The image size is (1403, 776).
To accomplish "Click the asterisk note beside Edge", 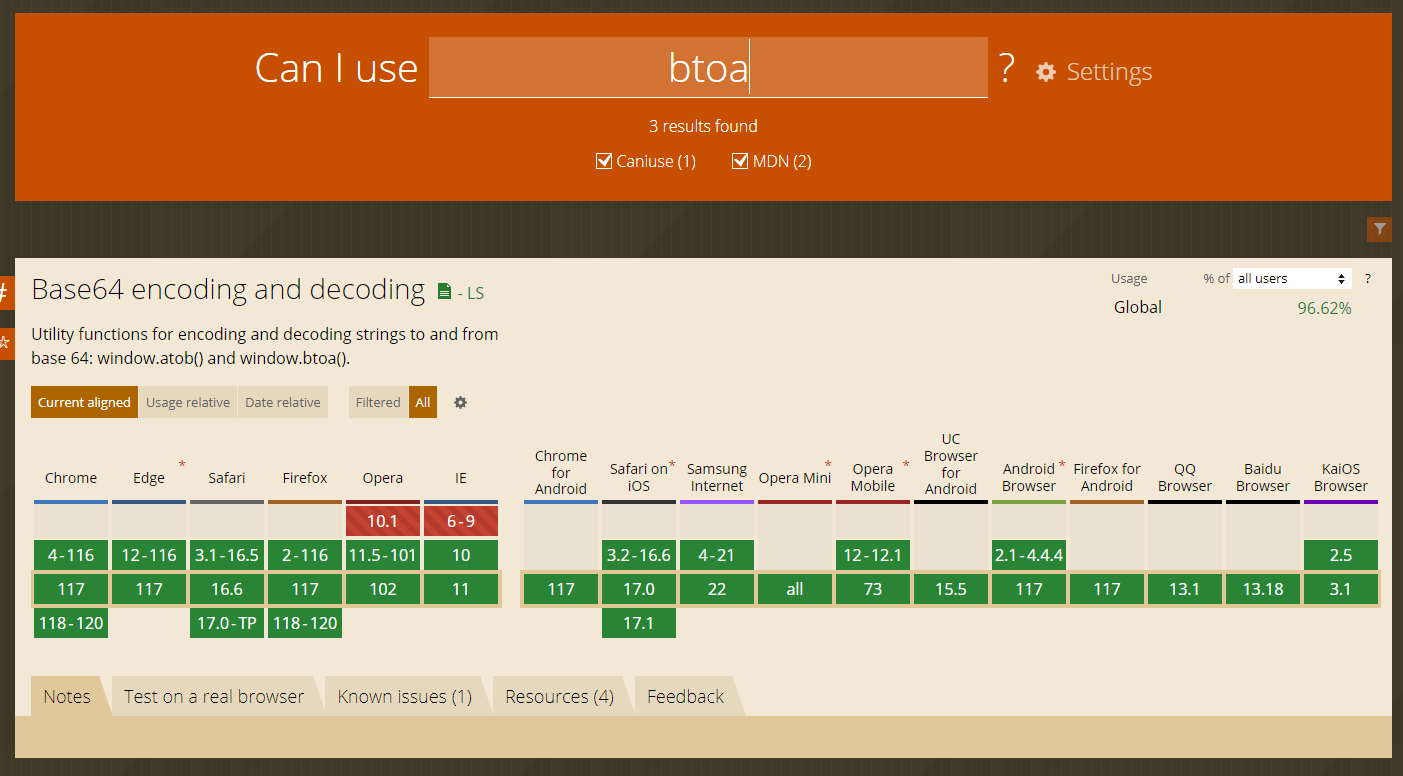I will (x=182, y=465).
